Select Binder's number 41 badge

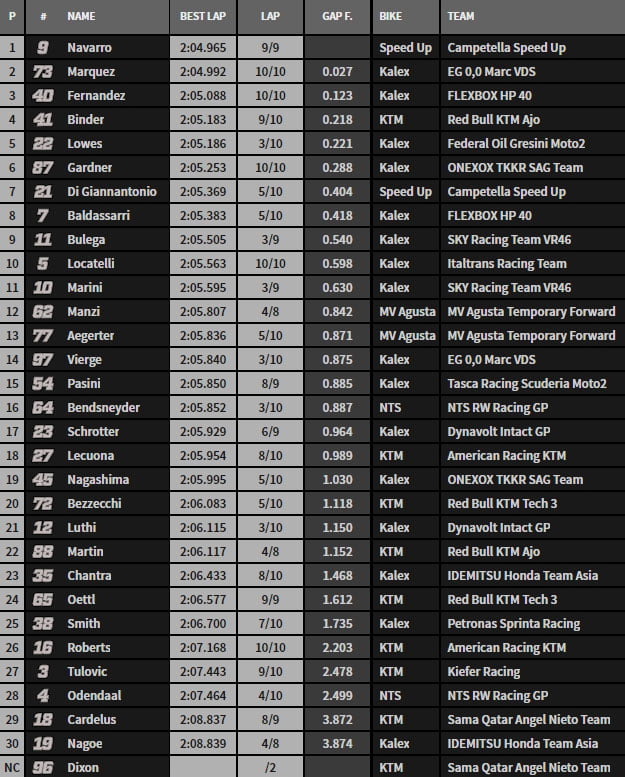coord(43,119)
